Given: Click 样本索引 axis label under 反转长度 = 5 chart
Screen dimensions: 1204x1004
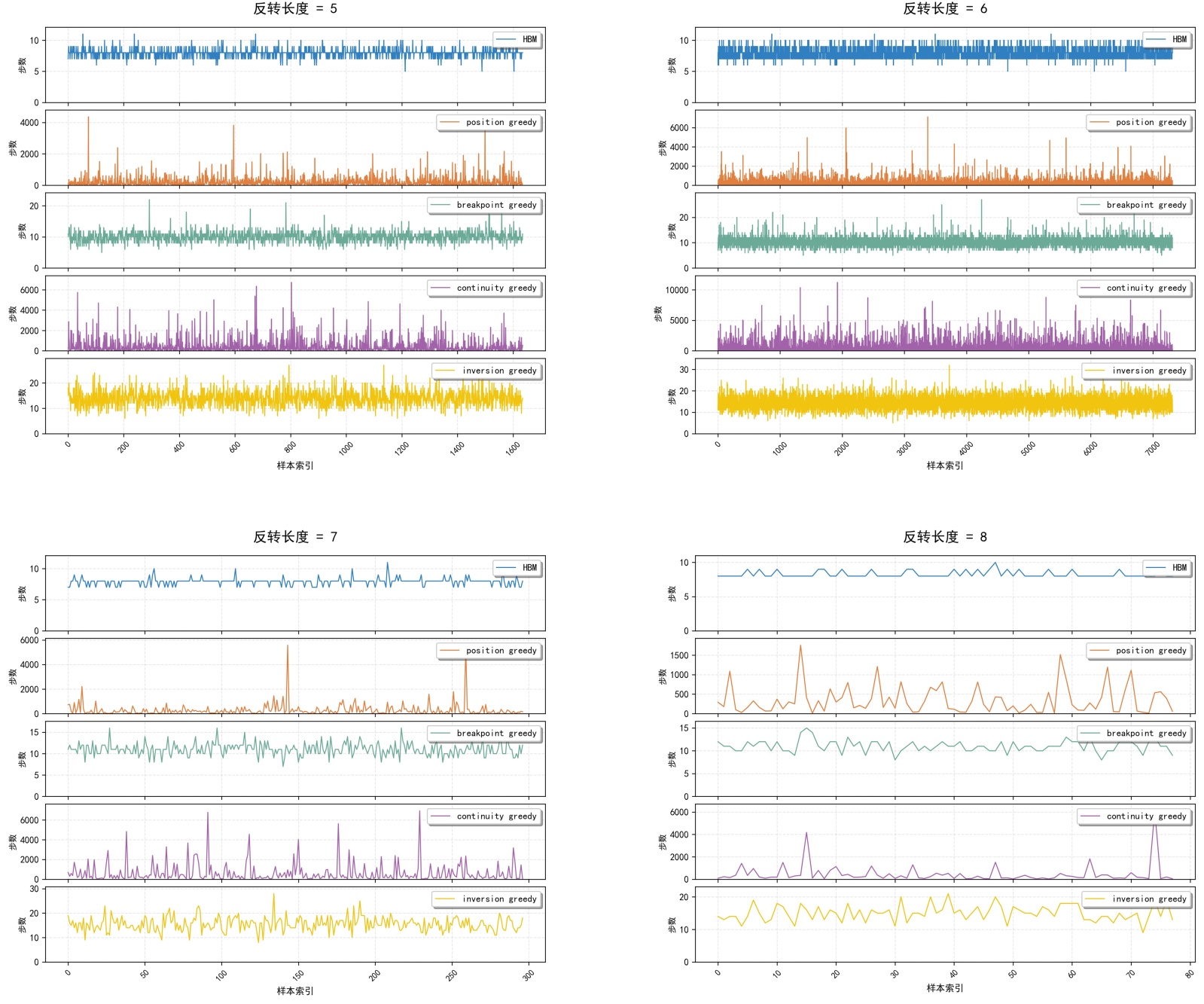Looking at the screenshot, I should click(x=295, y=465).
